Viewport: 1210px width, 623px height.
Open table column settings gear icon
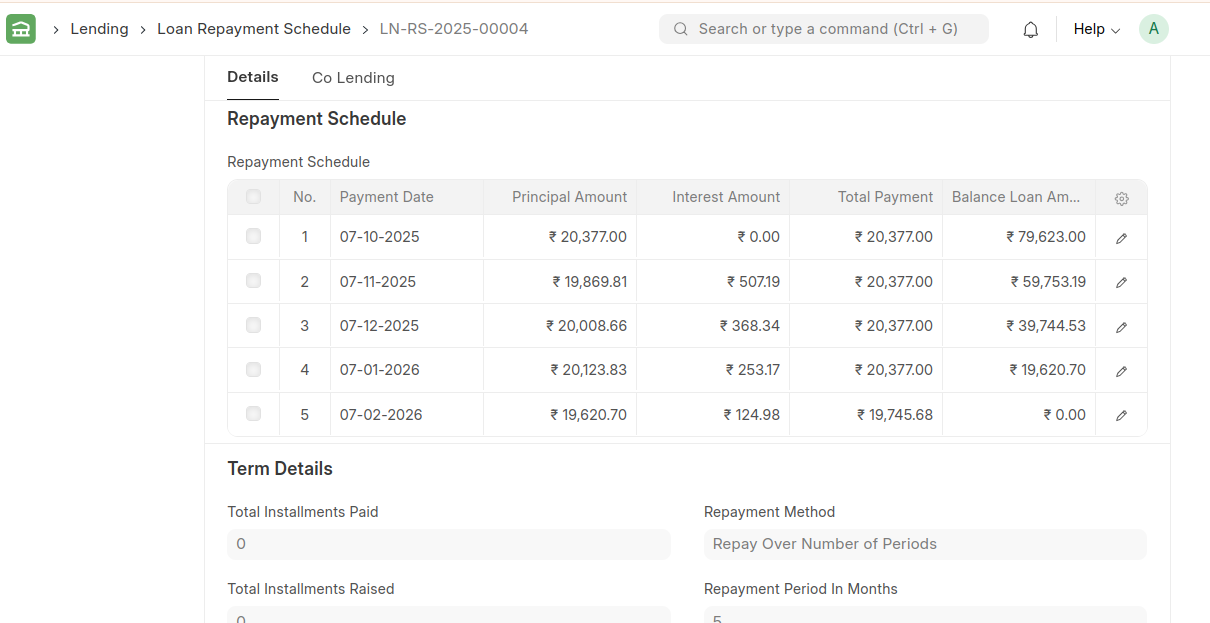pyautogui.click(x=1121, y=198)
